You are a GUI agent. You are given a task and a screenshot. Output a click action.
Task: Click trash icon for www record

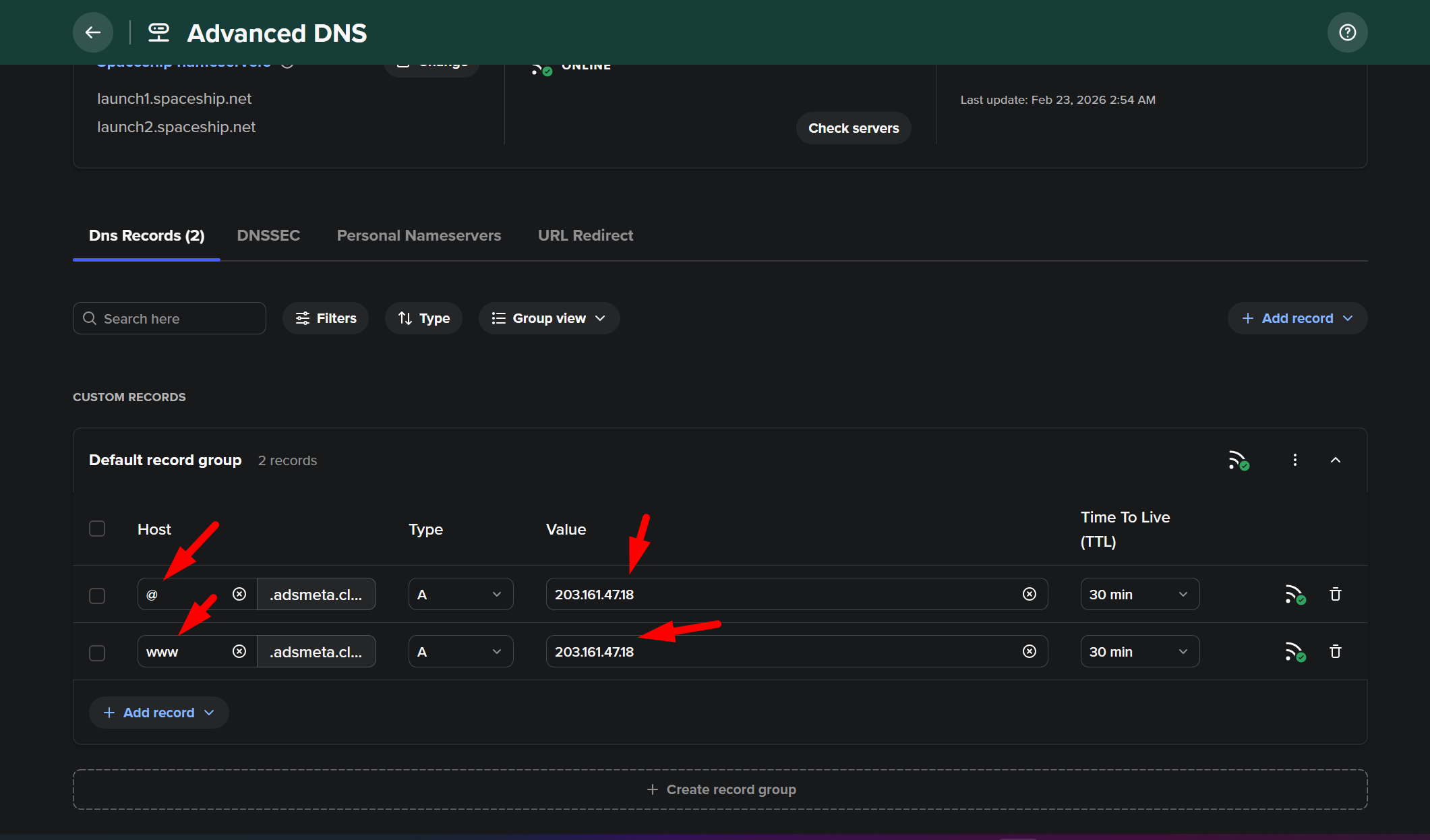click(x=1335, y=652)
